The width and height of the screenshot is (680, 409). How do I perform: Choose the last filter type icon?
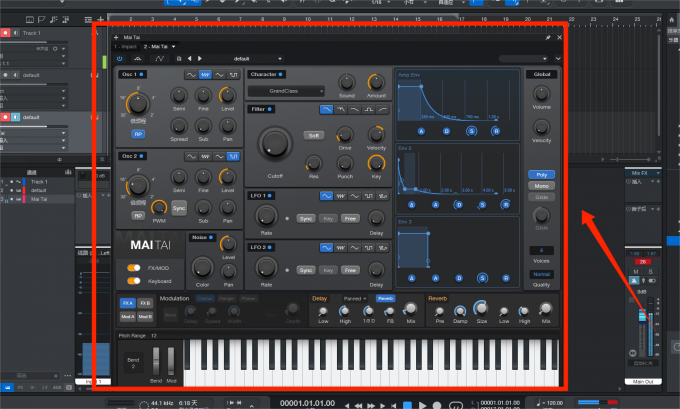click(x=383, y=109)
